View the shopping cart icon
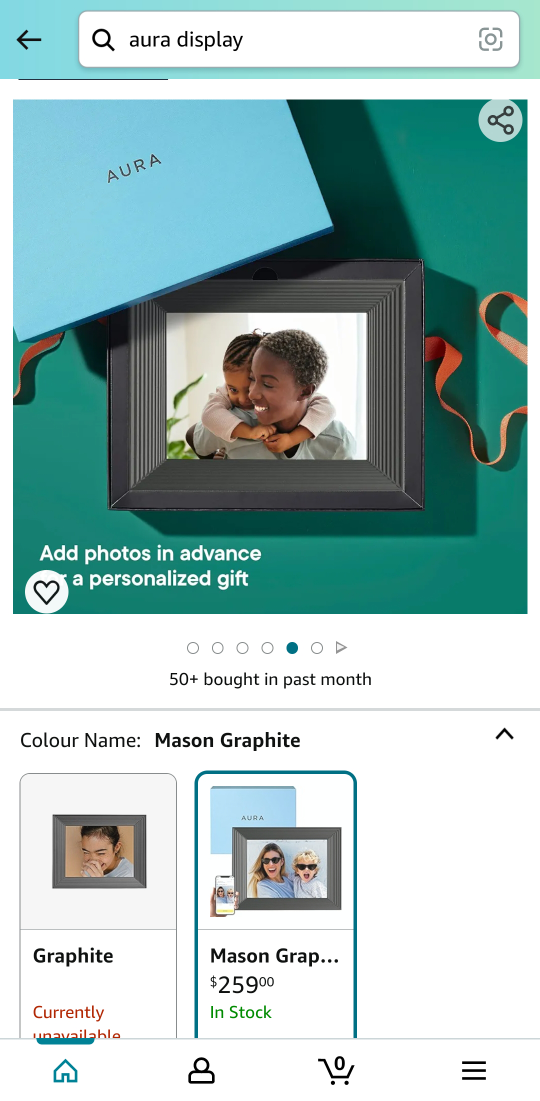The height and width of the screenshot is (1101, 540). click(x=336, y=1070)
